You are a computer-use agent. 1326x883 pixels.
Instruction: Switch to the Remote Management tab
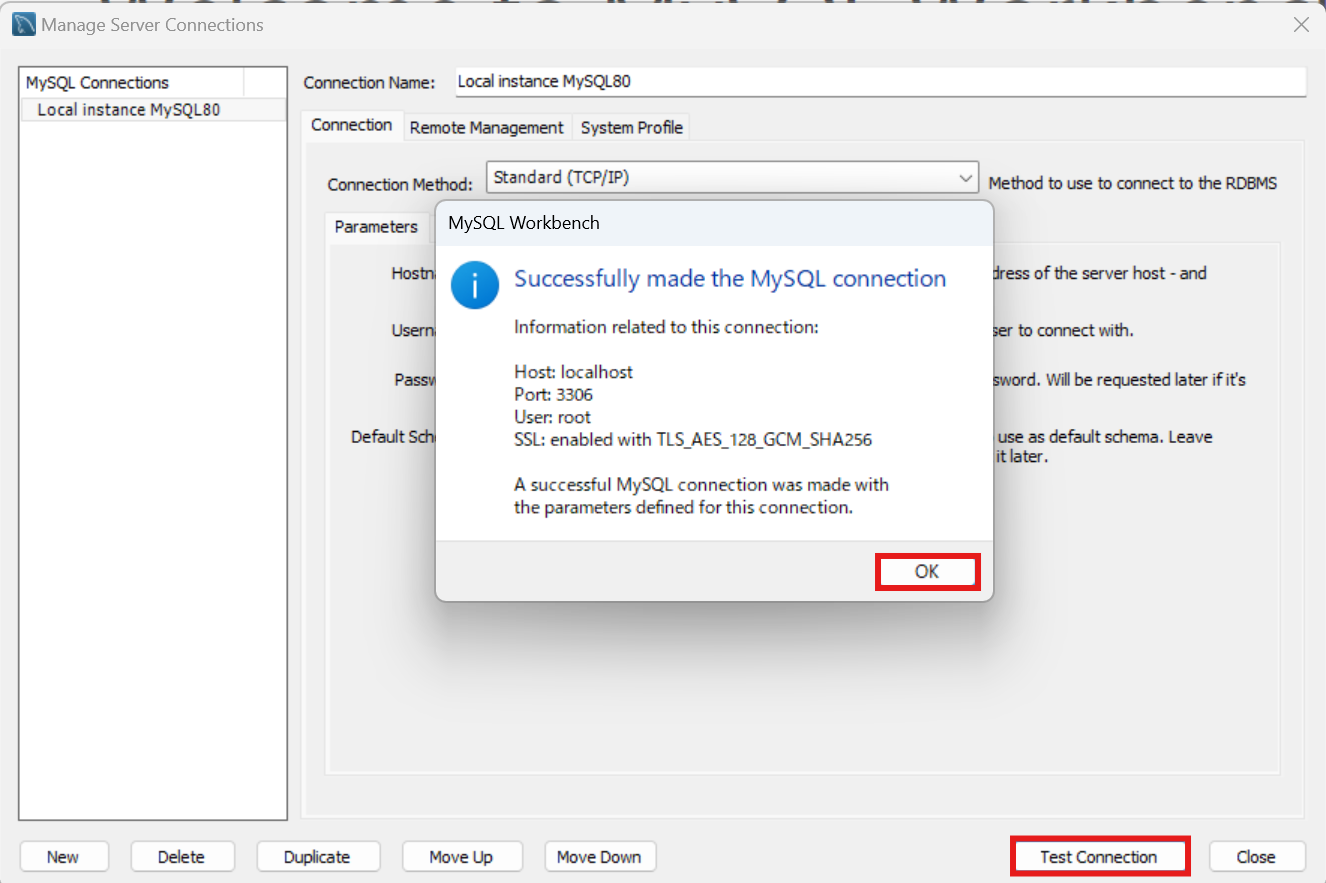coord(487,127)
